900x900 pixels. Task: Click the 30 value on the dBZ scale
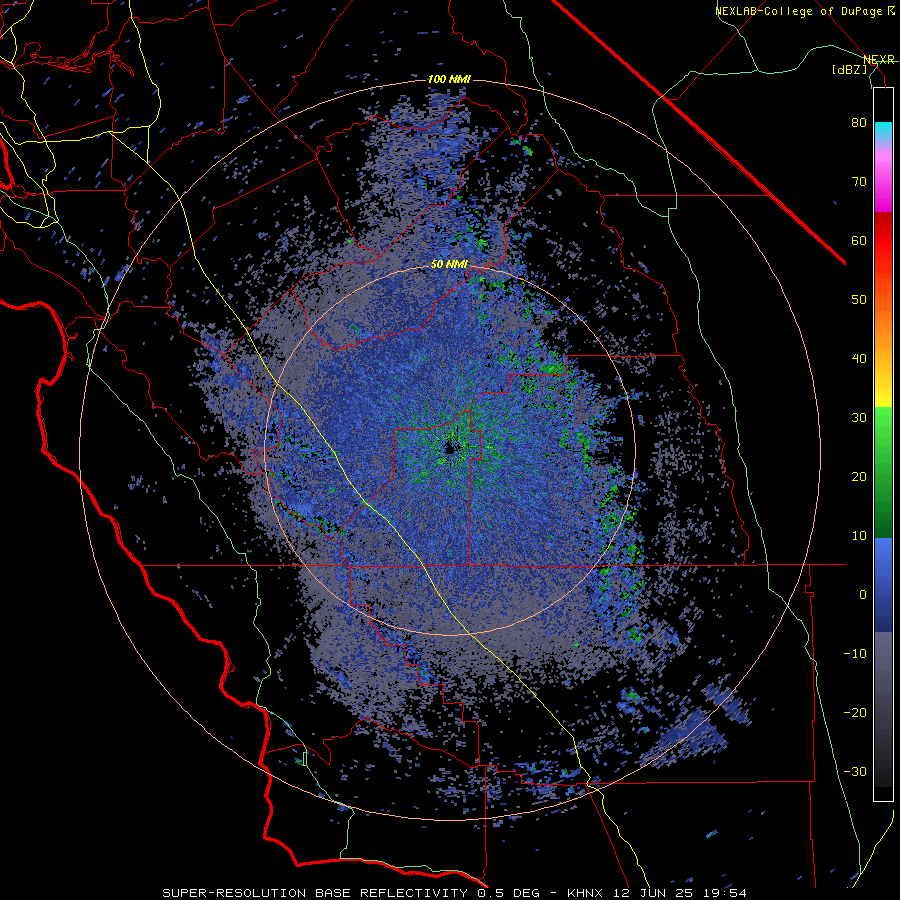pyautogui.click(x=859, y=417)
